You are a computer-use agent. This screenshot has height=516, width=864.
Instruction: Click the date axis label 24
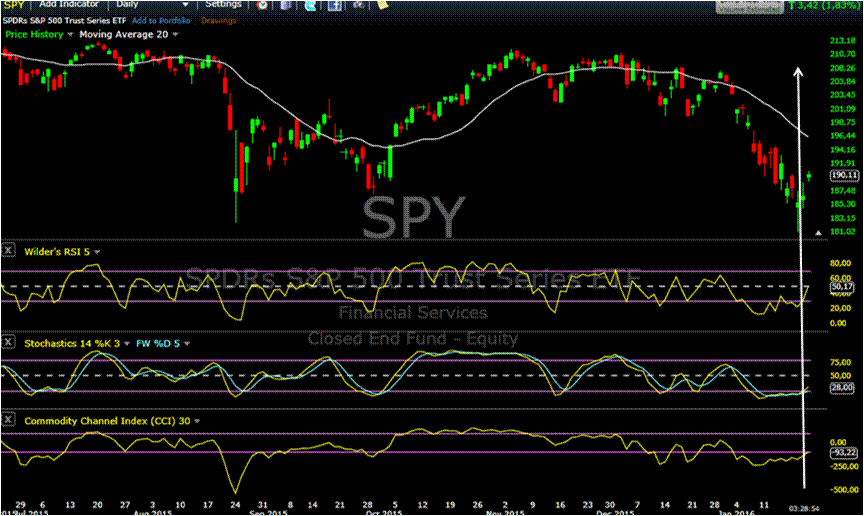(x=235, y=504)
